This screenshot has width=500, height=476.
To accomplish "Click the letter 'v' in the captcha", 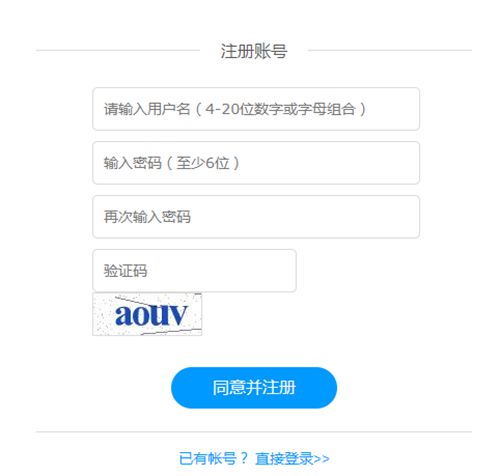I will pyautogui.click(x=178, y=315).
